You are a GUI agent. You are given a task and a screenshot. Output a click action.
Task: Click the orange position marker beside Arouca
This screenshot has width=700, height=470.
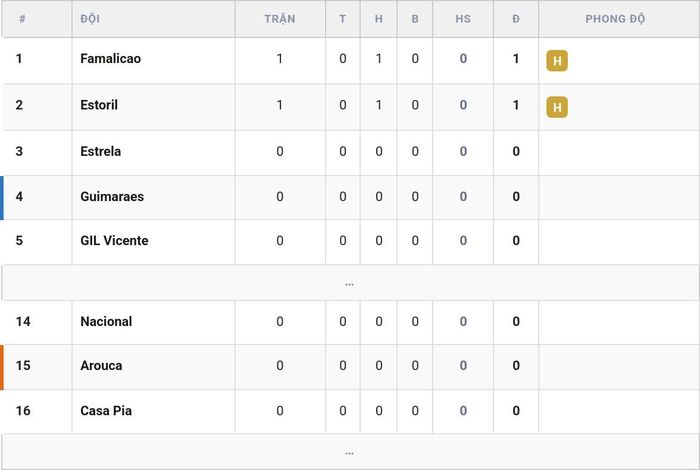[x=2, y=367]
